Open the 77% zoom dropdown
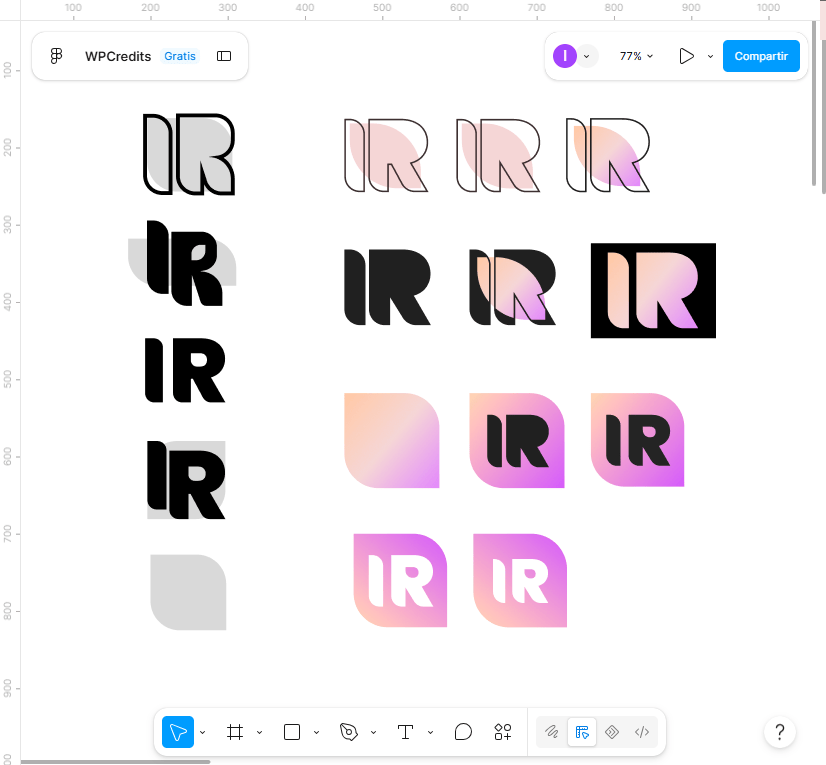The width and height of the screenshot is (826, 765). coord(636,56)
